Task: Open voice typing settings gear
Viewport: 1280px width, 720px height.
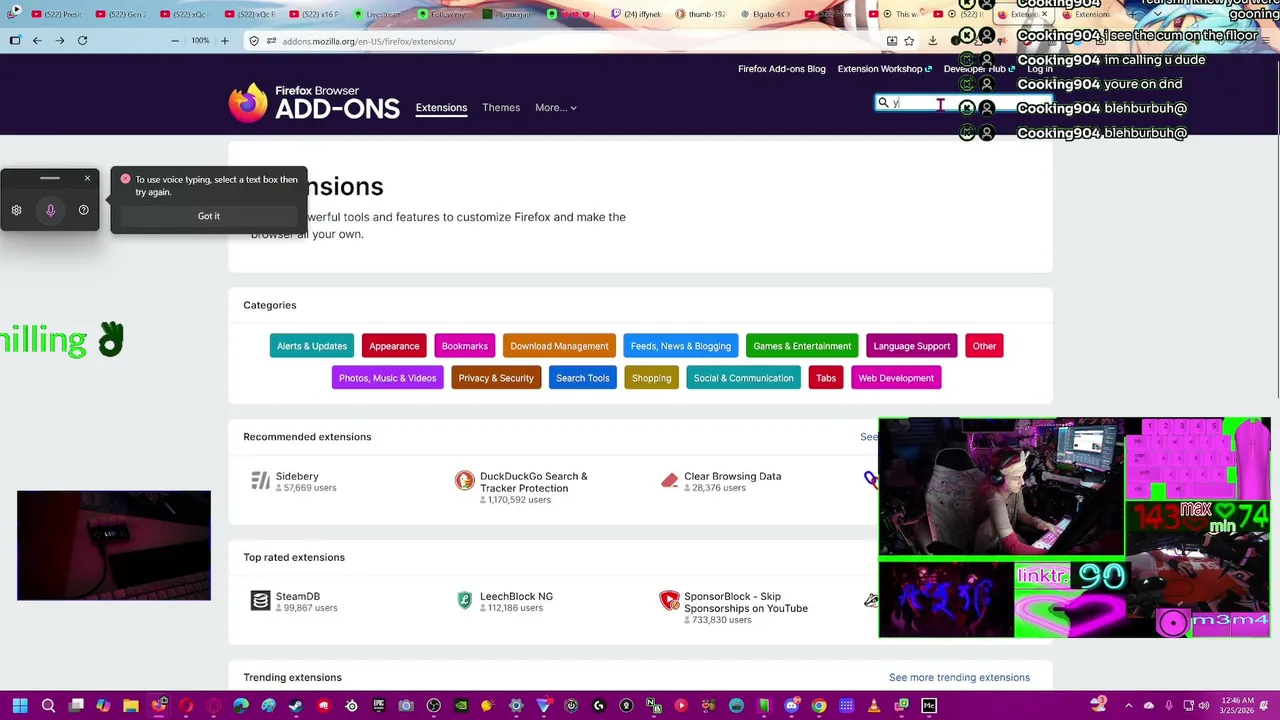Action: [16, 210]
